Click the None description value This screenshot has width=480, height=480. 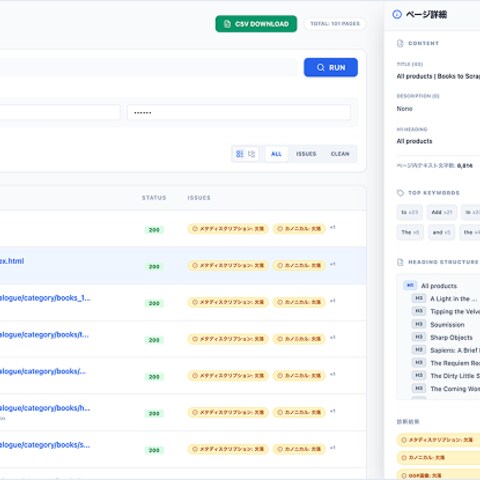pyautogui.click(x=404, y=109)
